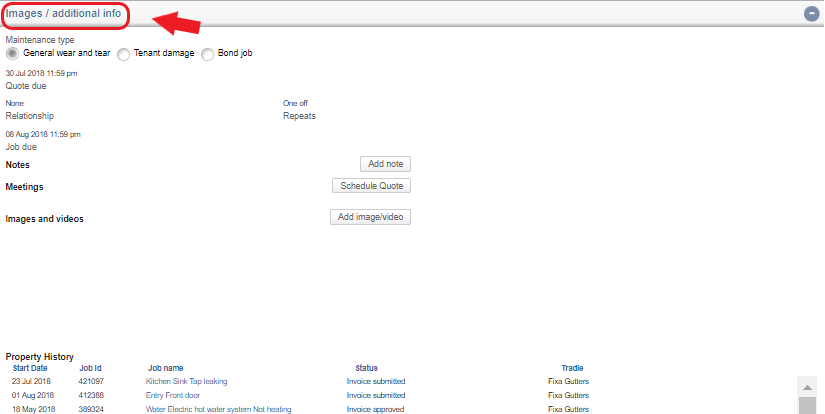Click Job due date 08 Aug 2018
The height and width of the screenshot is (414, 825).
(x=43, y=134)
